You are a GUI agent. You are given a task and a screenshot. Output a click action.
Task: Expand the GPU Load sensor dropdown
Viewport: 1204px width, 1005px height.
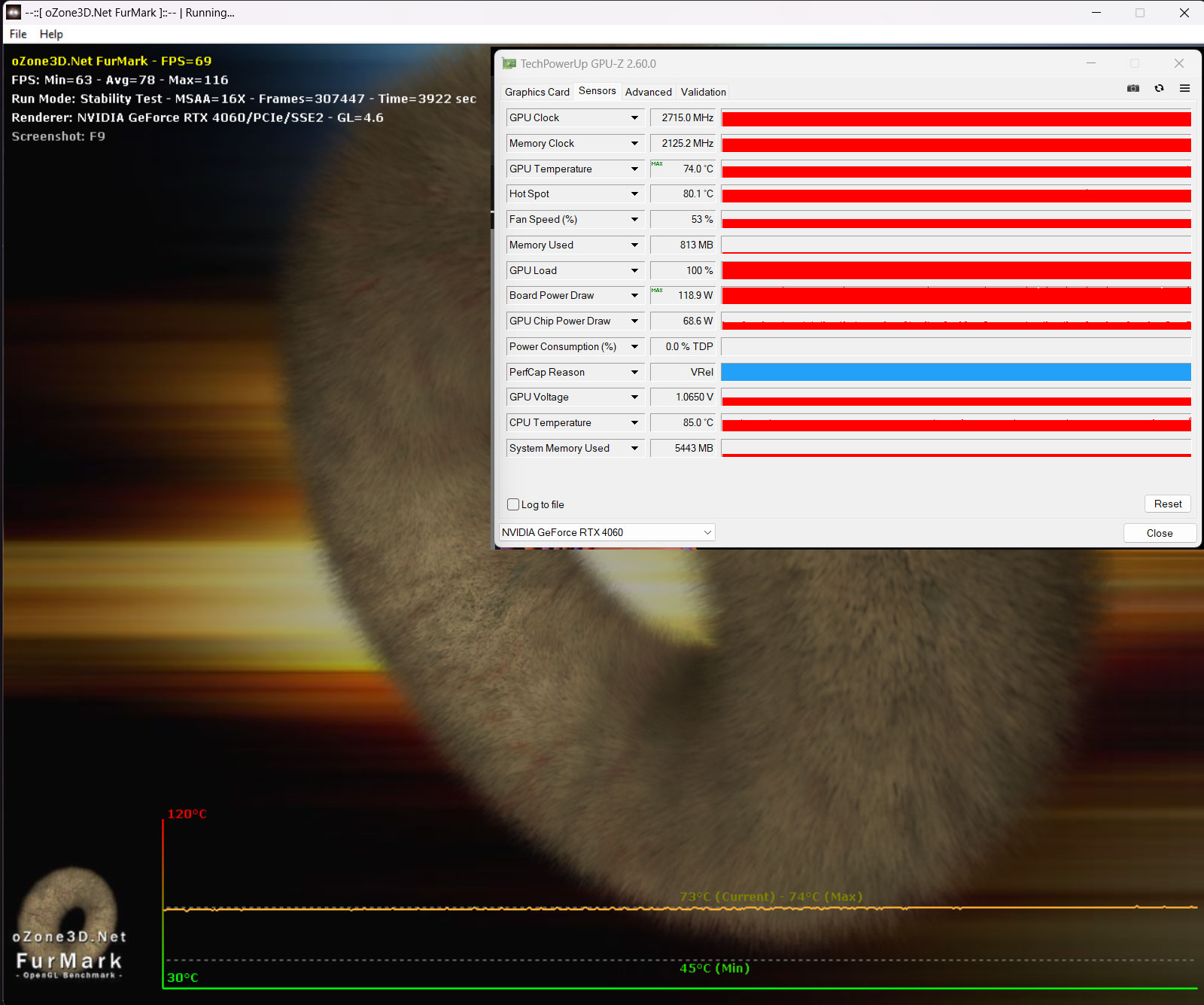click(634, 271)
